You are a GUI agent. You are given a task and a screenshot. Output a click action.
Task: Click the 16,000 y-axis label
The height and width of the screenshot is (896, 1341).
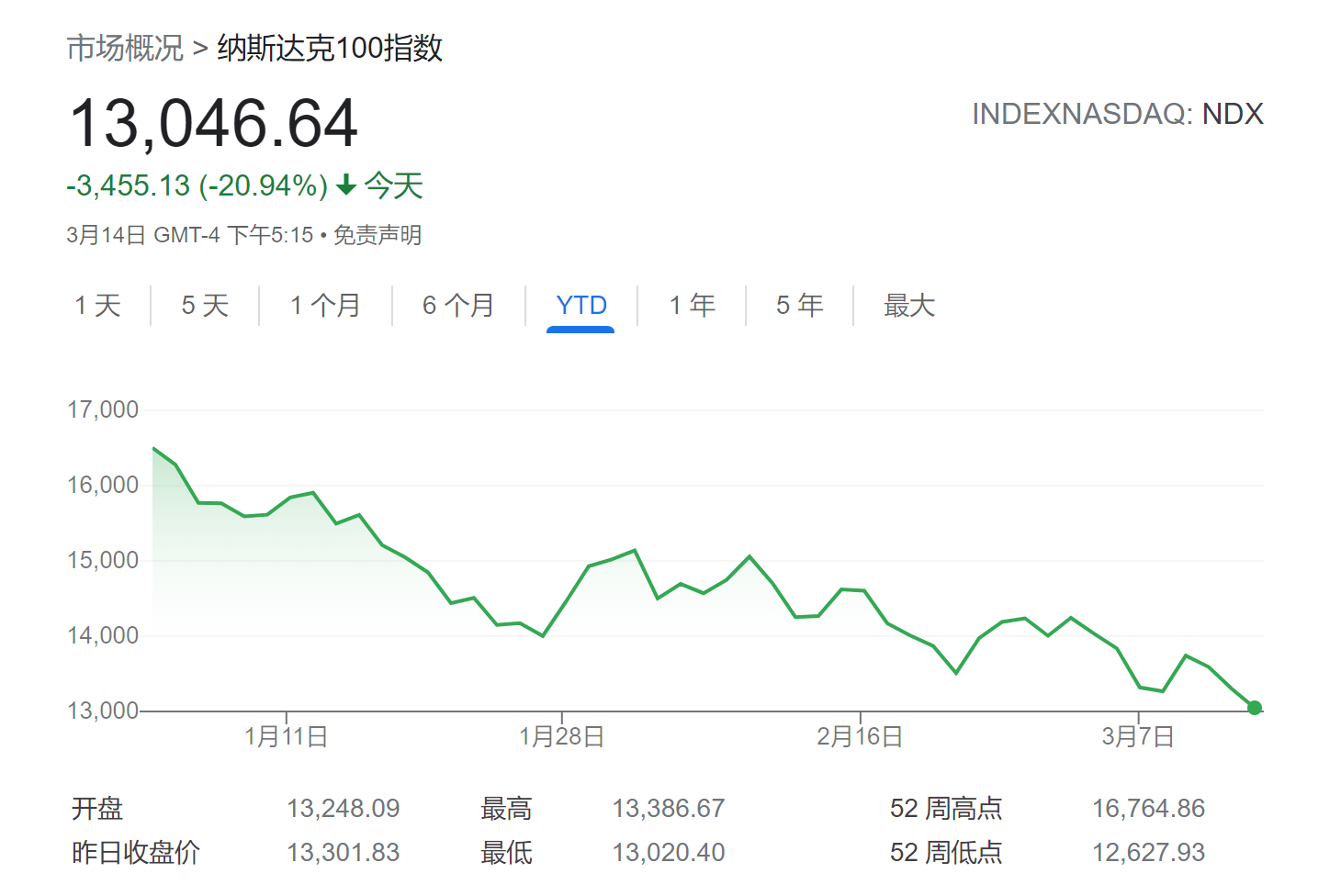coord(103,485)
